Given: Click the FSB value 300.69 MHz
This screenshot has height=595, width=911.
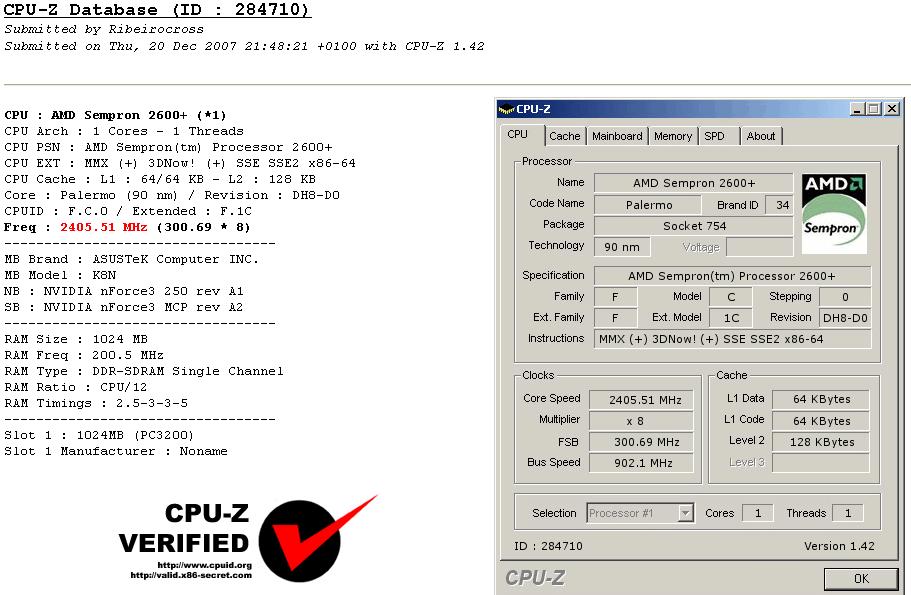Looking at the screenshot, I should (x=641, y=442).
